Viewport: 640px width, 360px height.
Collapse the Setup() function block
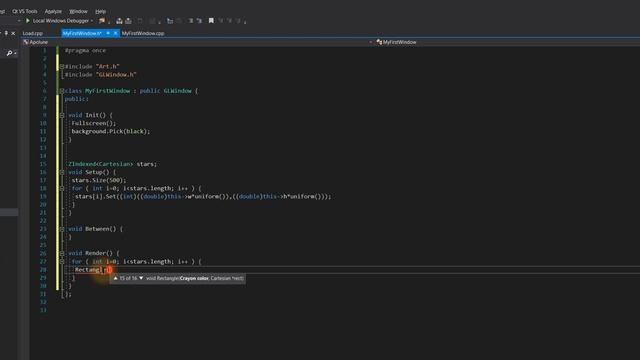[x=62, y=172]
